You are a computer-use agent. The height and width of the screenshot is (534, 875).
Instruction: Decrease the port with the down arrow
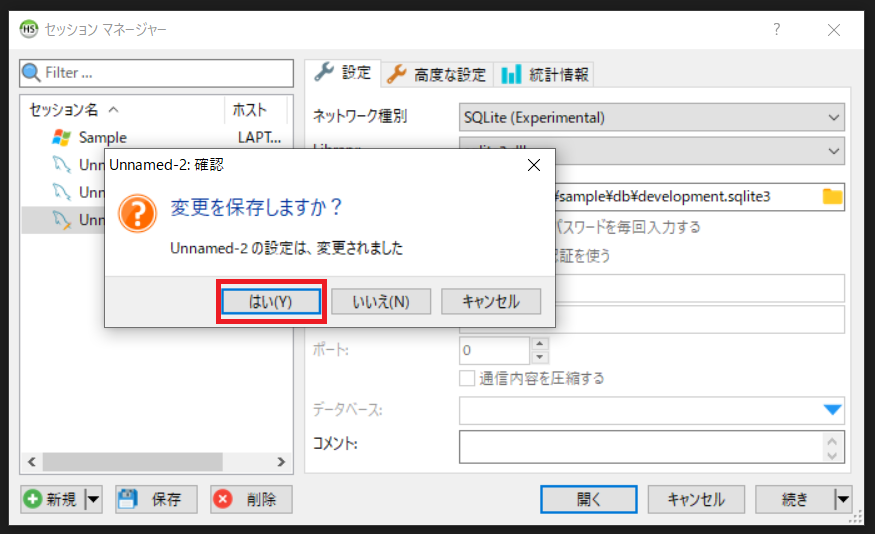click(540, 357)
